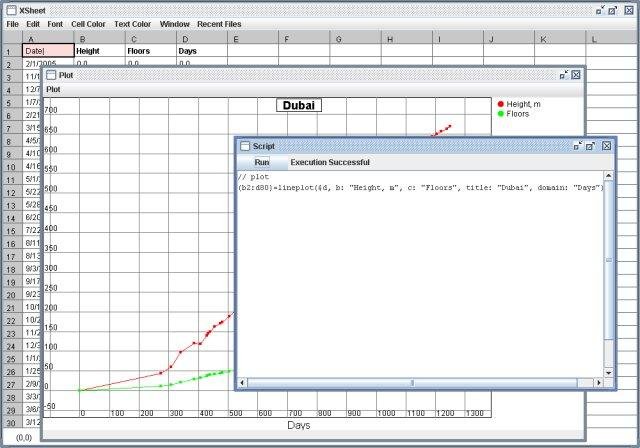Click the Script window title icon

244,146
